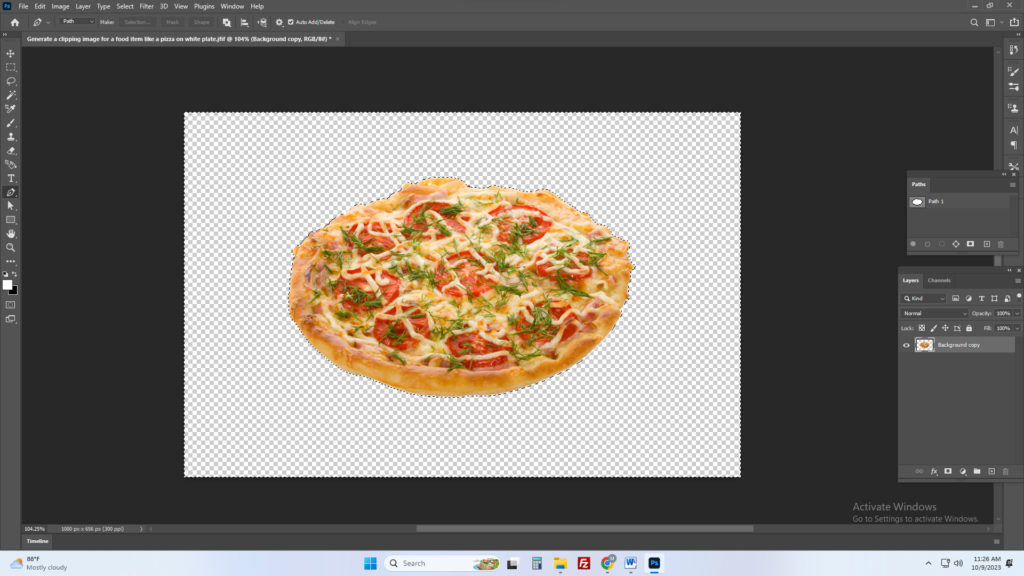
Task: Select the Type tool
Action: click(x=10, y=178)
